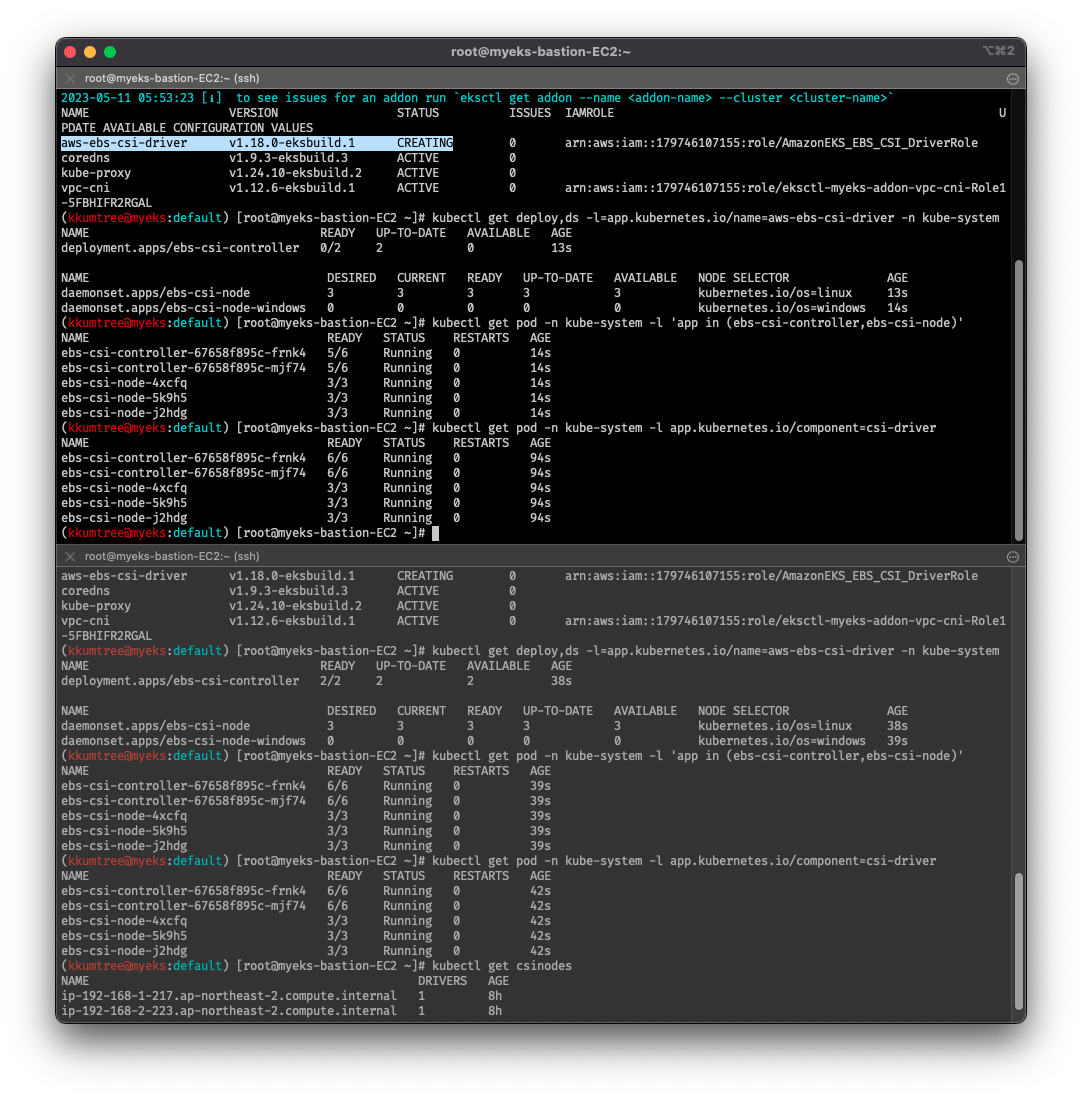This screenshot has height=1097, width=1082.
Task: Click 'daemonset.apps/ebs-csi-node-windows' with age 14s
Action: point(183,308)
